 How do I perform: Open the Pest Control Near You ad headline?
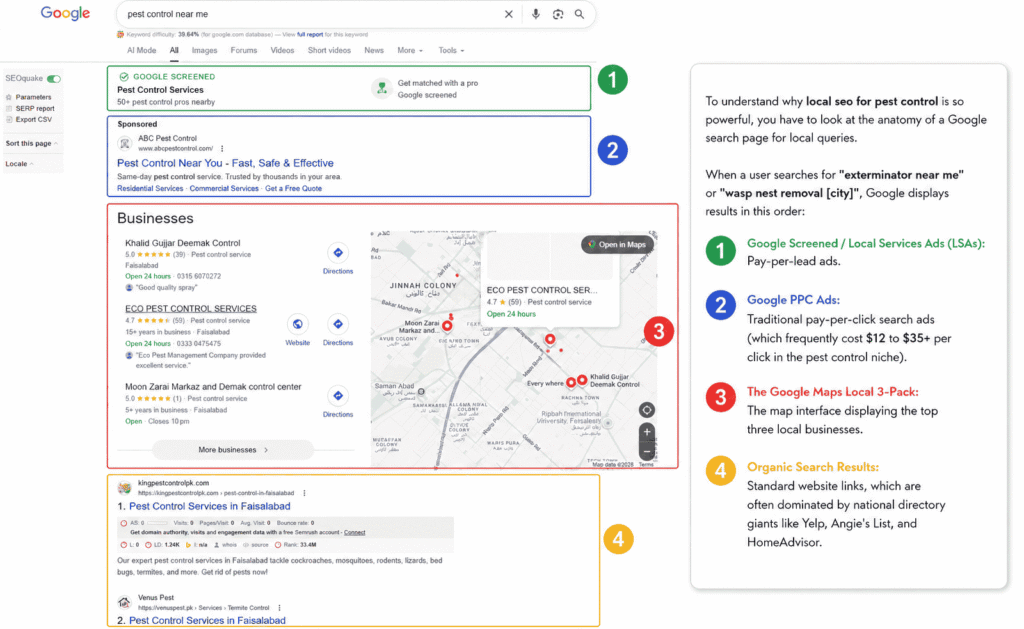(x=225, y=163)
